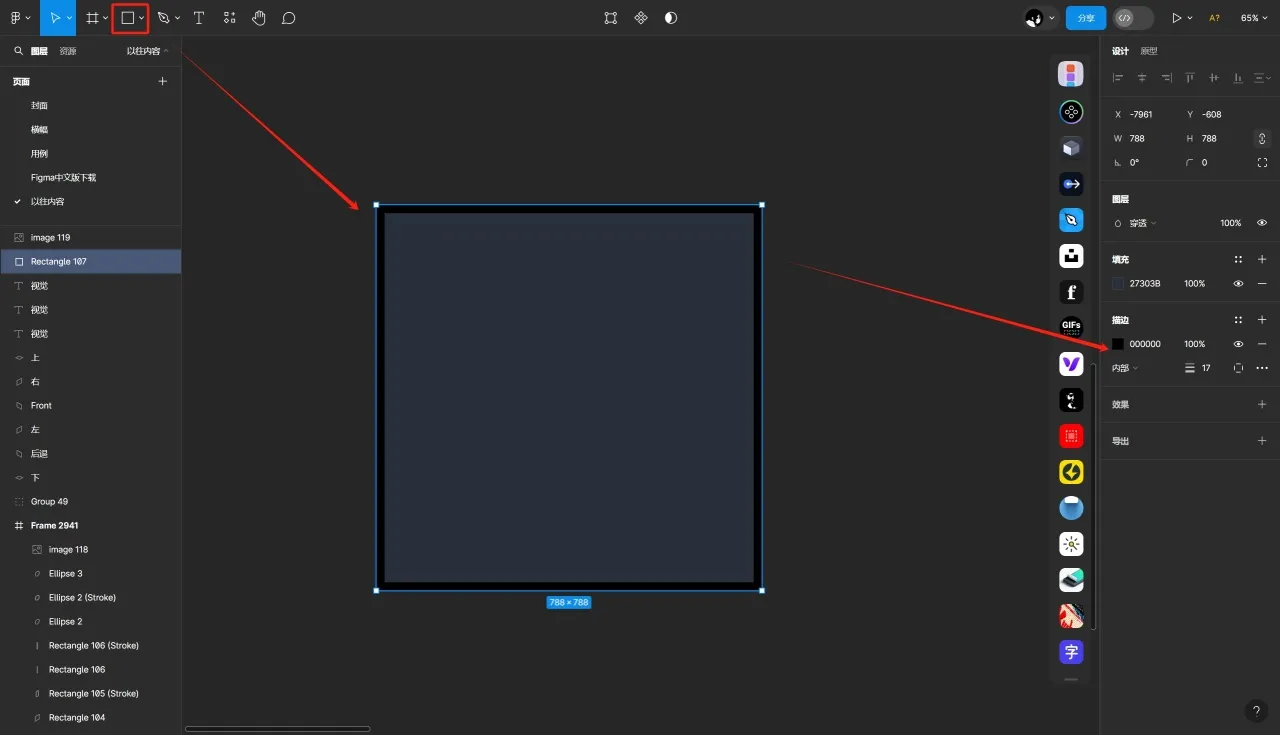
Task: Click the align left icon
Action: [x=1118, y=78]
